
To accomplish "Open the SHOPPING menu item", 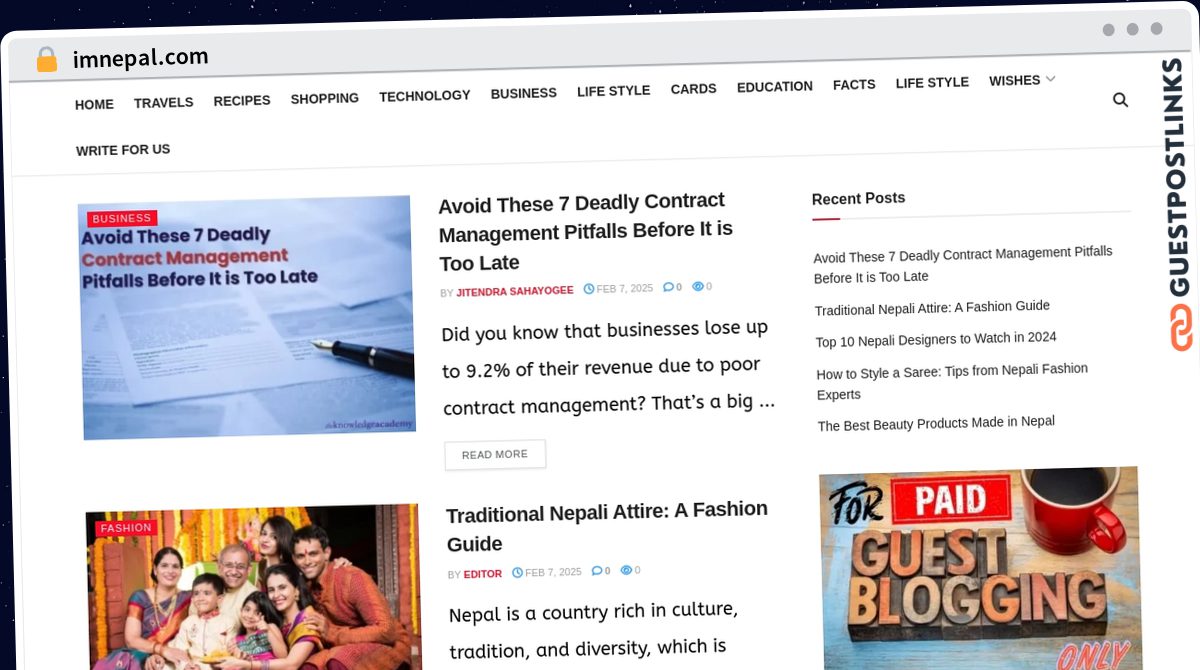I will pos(324,98).
